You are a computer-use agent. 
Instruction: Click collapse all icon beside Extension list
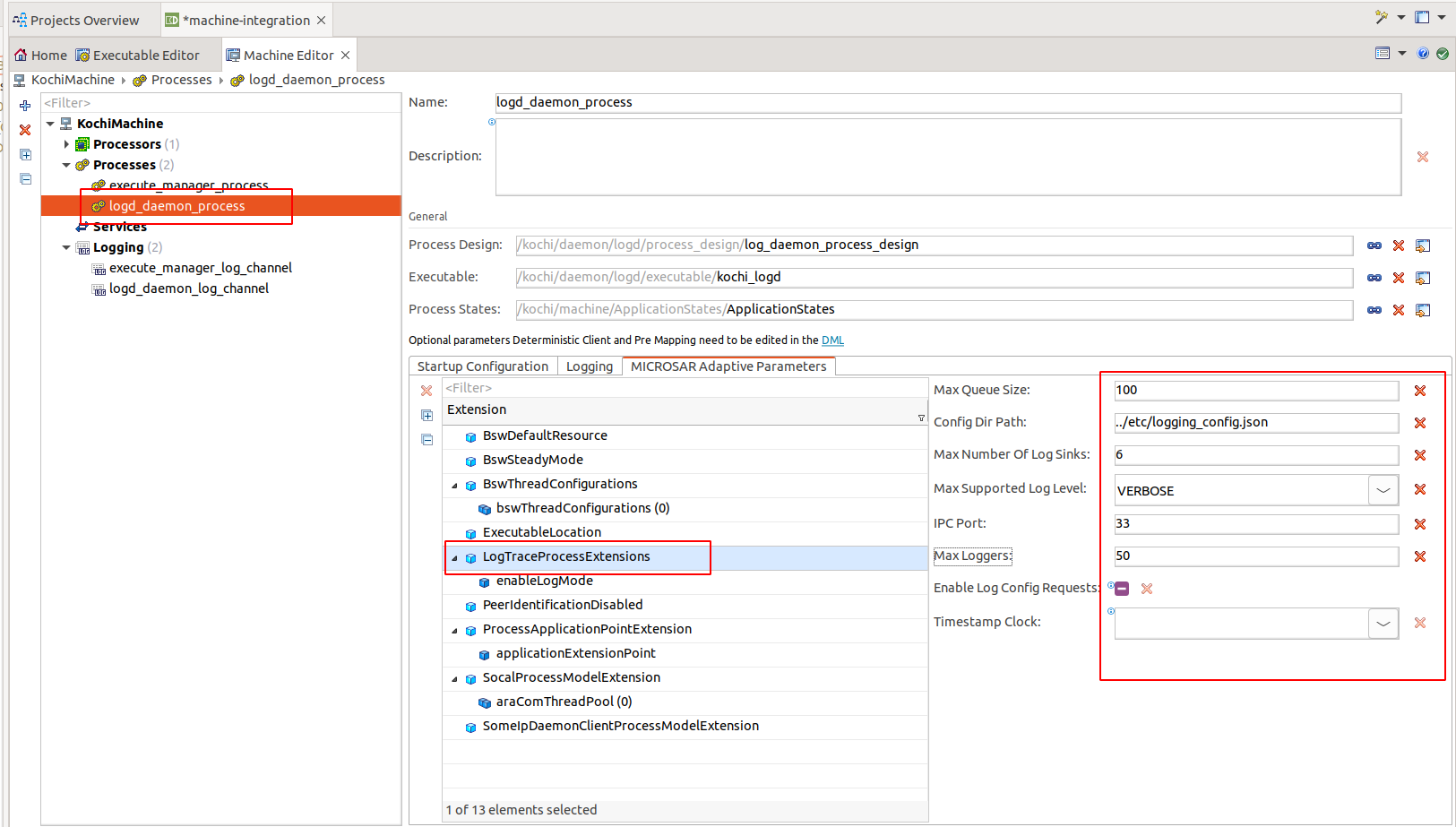[x=426, y=439]
